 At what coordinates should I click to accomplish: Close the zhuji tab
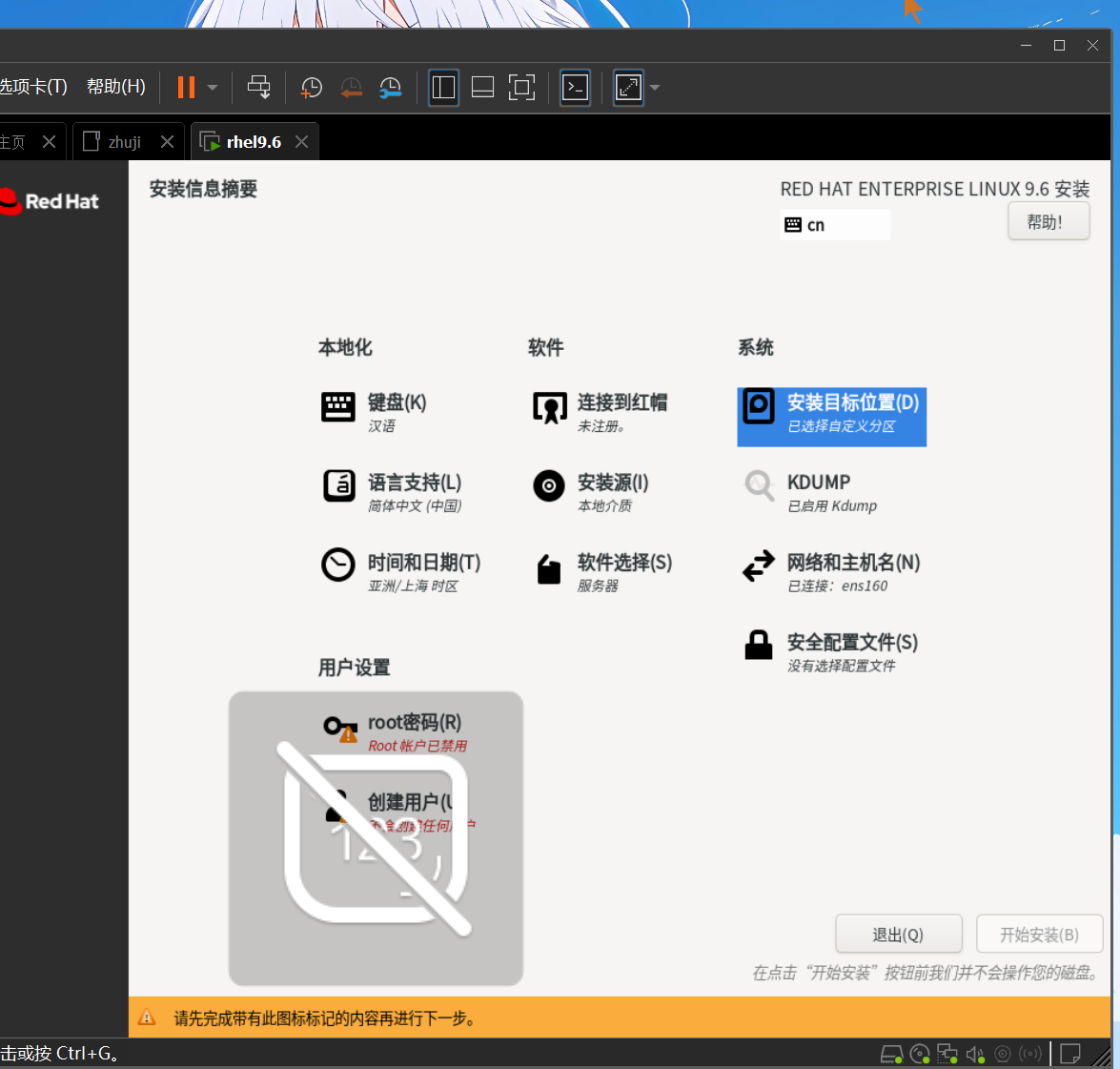point(167,142)
